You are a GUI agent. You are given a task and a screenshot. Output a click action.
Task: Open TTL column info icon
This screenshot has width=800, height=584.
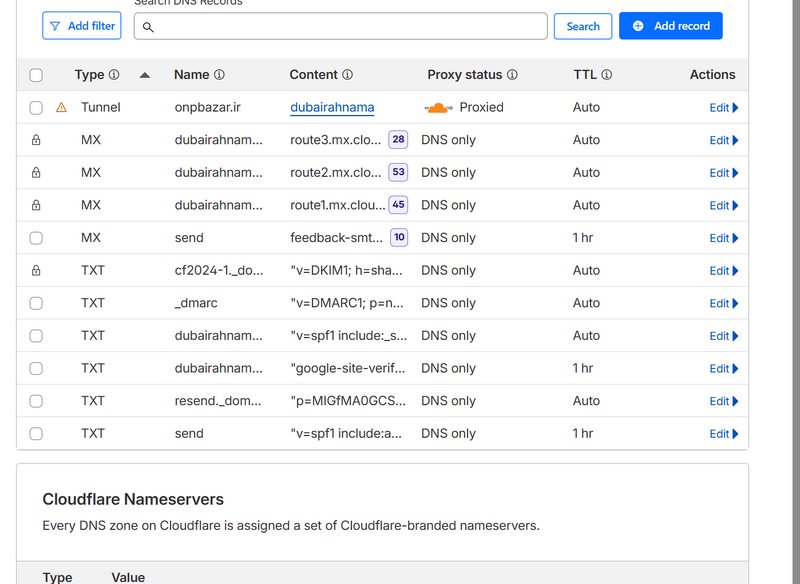pyautogui.click(x=607, y=74)
